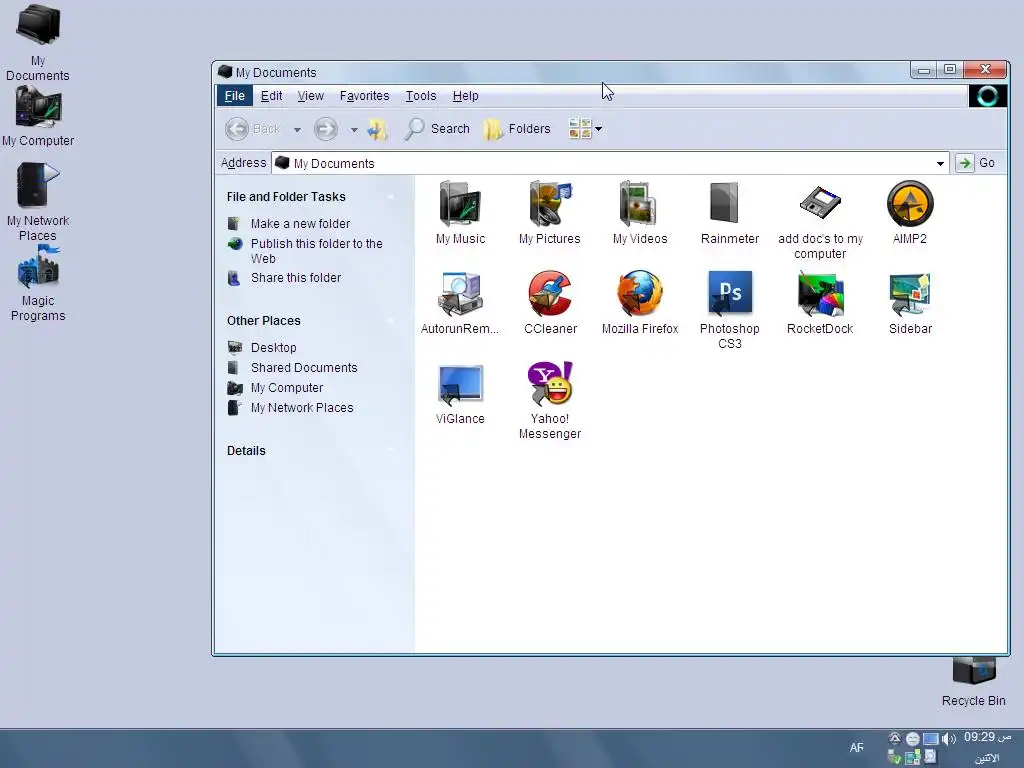Go to Desktop in Other Places
Screen dimensions: 1024x768
click(274, 347)
